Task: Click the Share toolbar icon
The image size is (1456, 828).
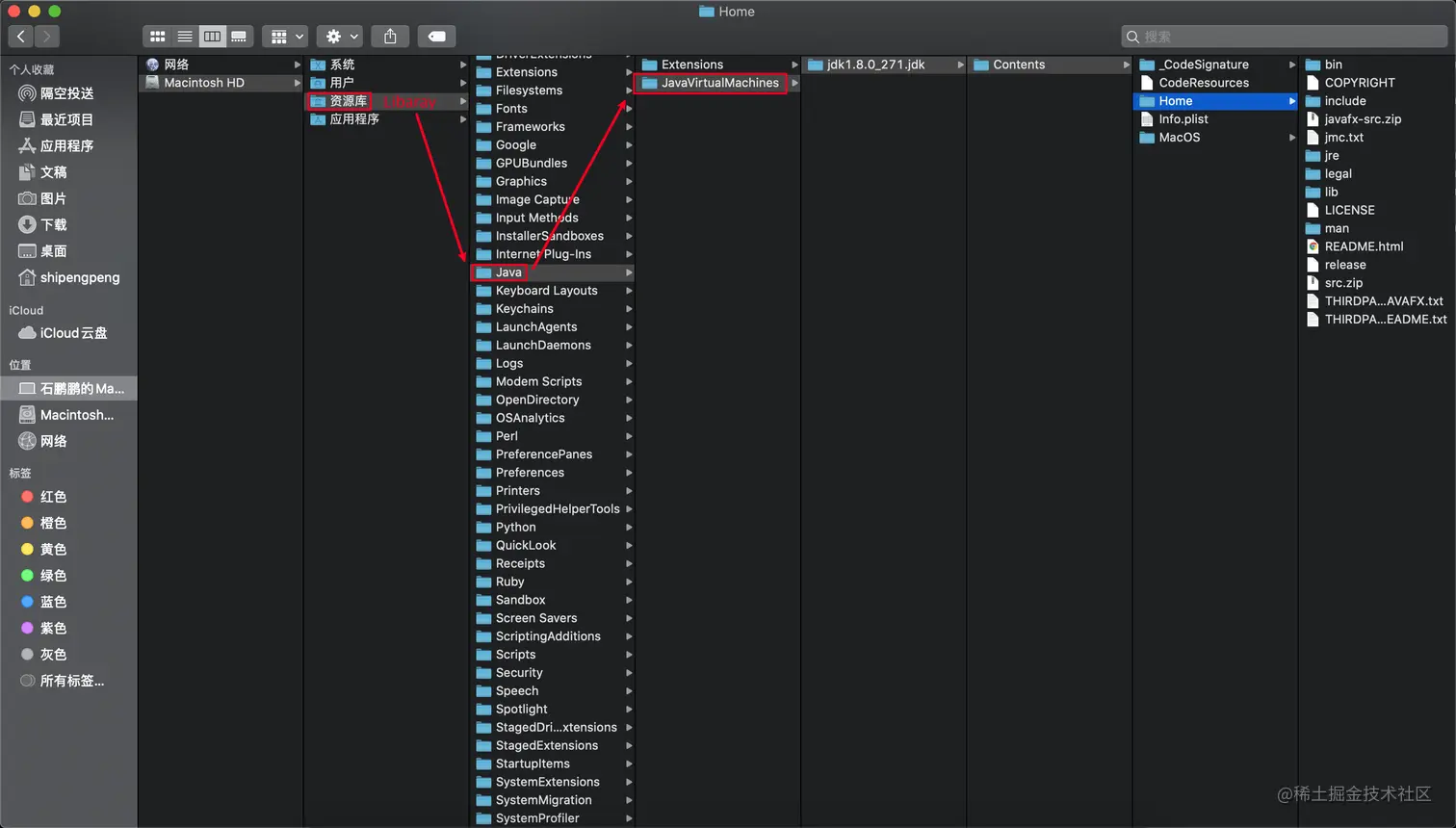Action: tap(390, 37)
